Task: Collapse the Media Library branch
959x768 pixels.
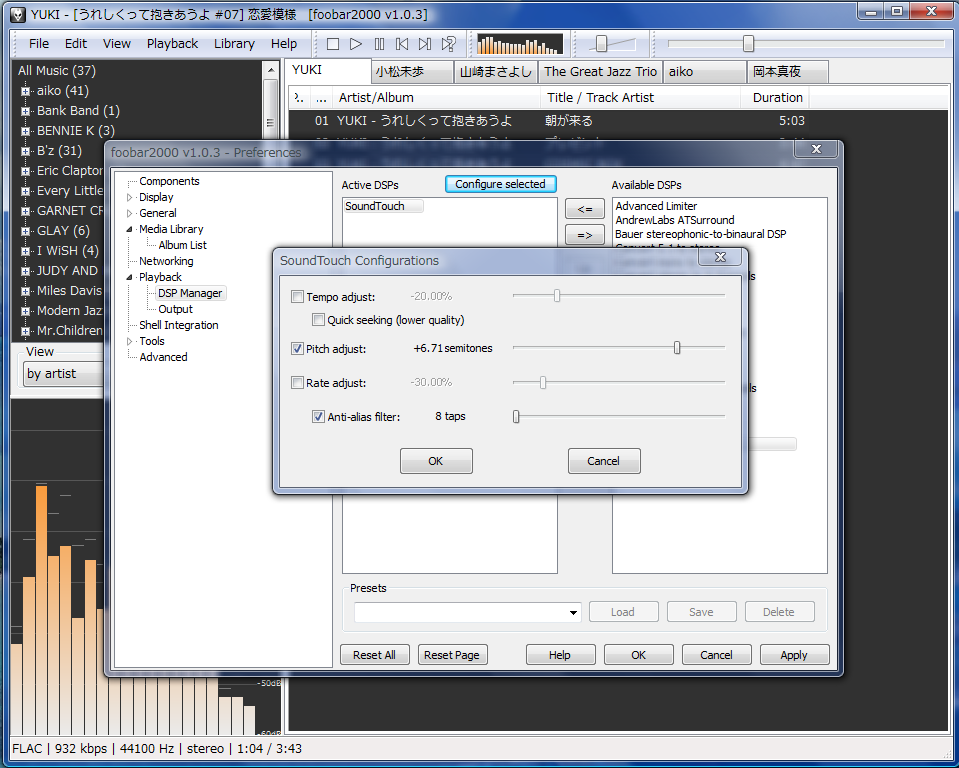Action: click(130, 229)
